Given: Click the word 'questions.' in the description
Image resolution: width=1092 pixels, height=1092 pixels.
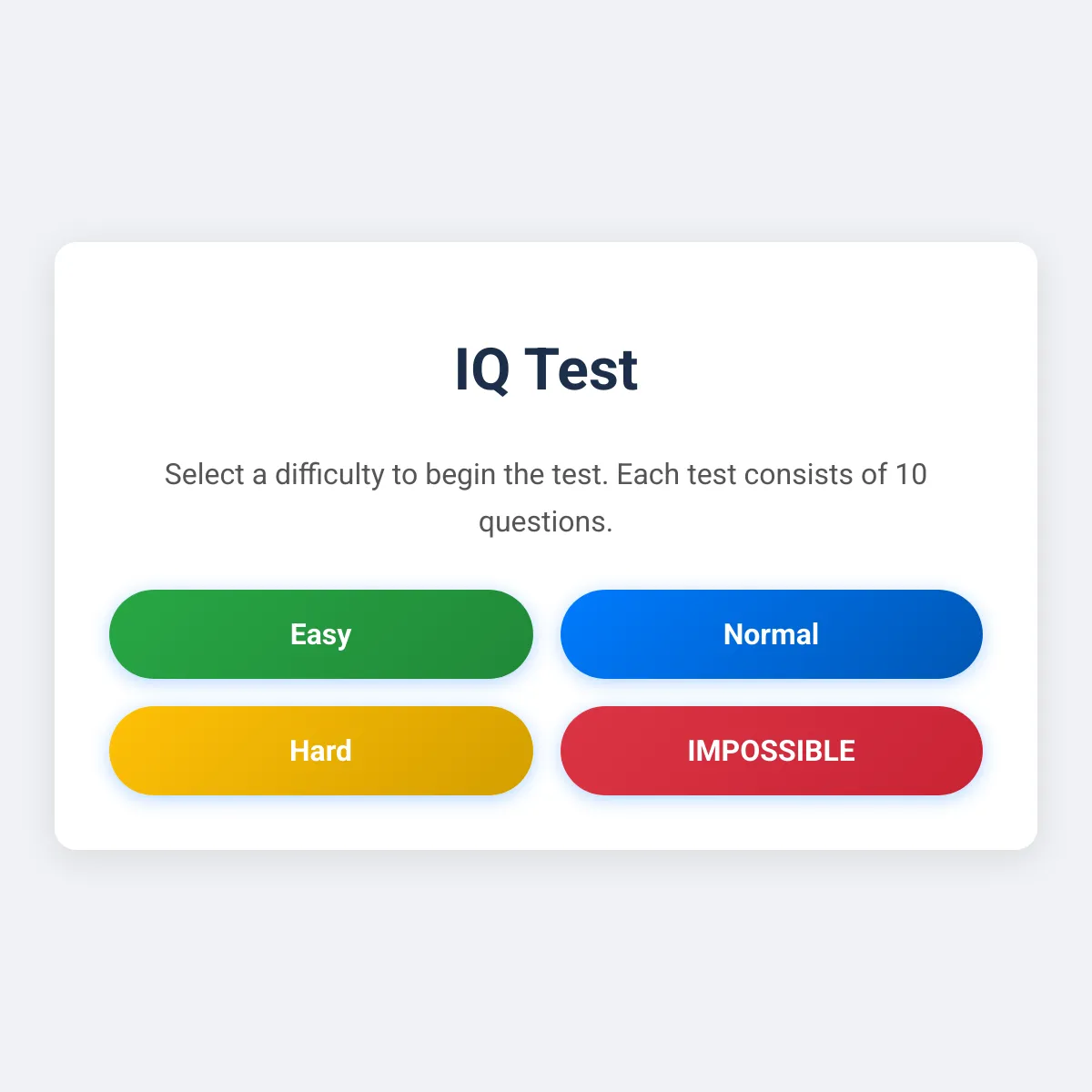Looking at the screenshot, I should (x=546, y=522).
